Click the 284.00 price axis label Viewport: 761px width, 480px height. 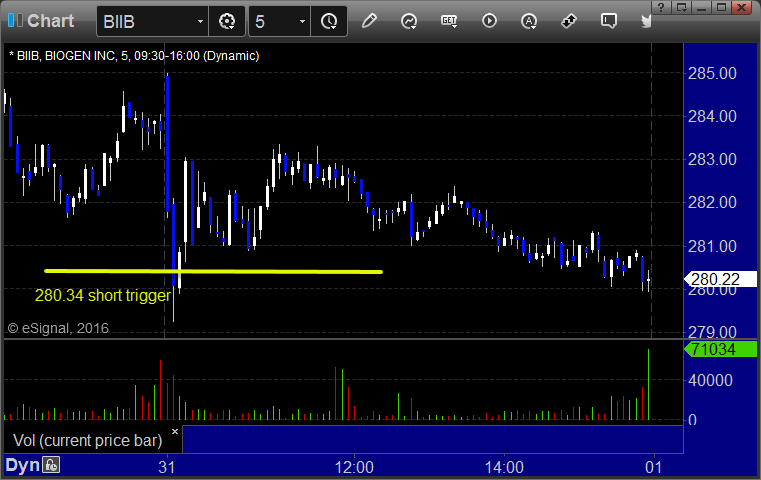(712, 116)
